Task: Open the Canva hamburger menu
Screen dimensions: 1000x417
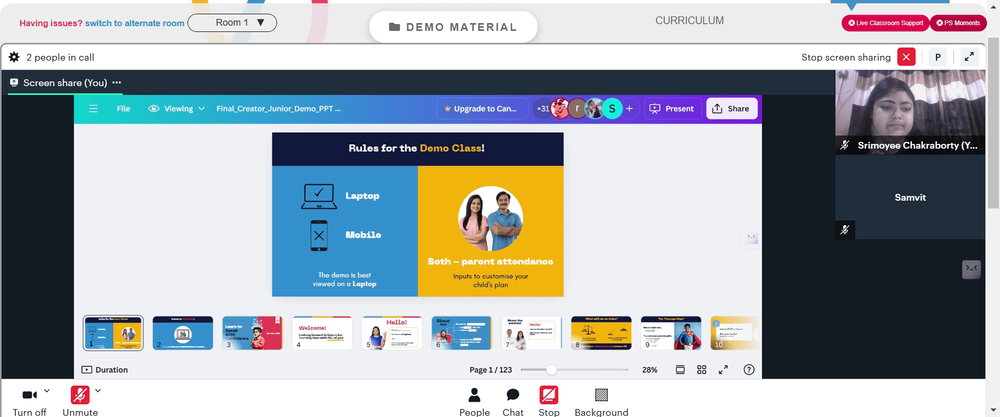Action: pos(93,108)
